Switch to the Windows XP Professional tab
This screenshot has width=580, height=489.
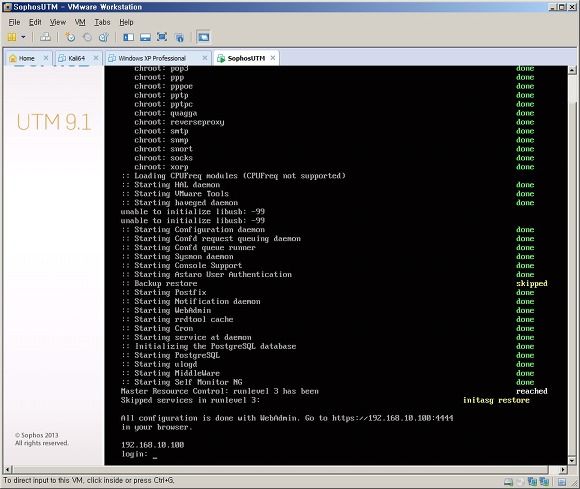pyautogui.click(x=152, y=58)
